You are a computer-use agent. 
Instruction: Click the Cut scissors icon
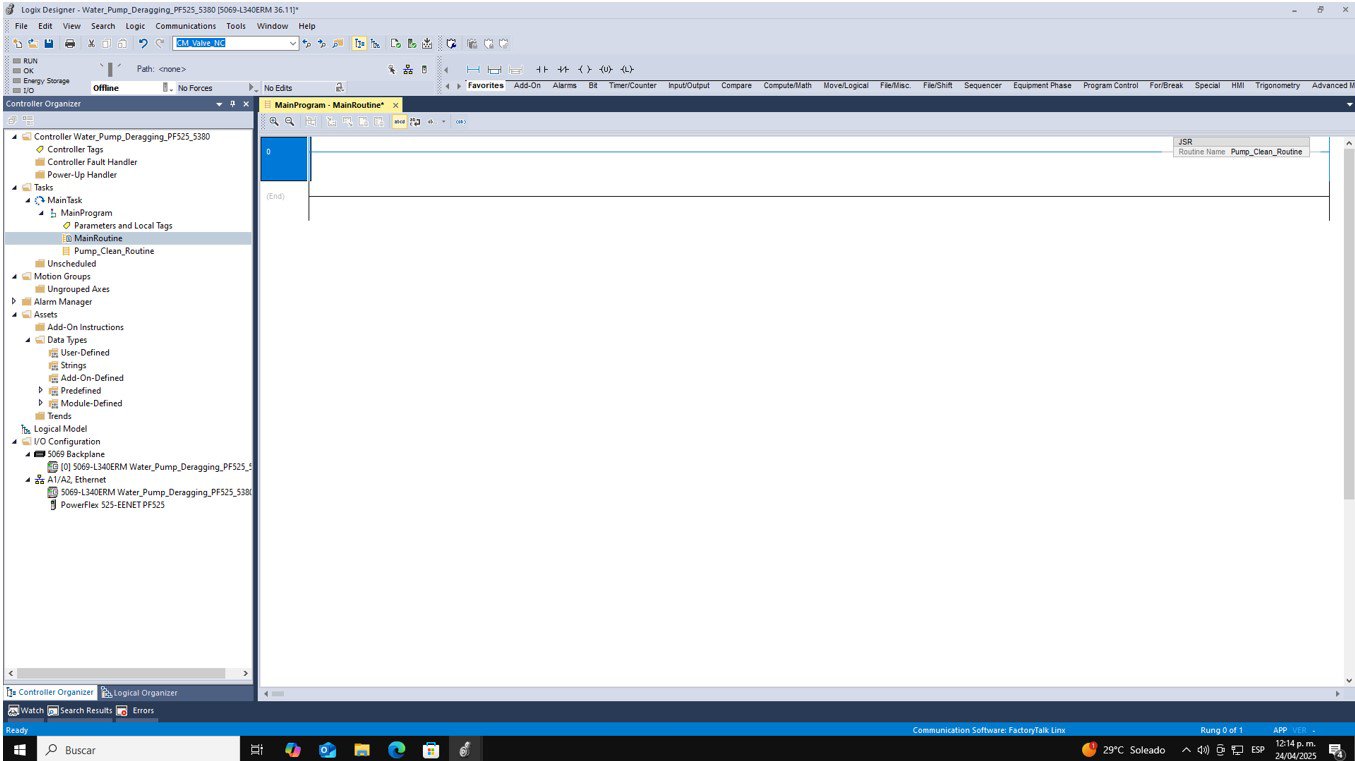(91, 44)
